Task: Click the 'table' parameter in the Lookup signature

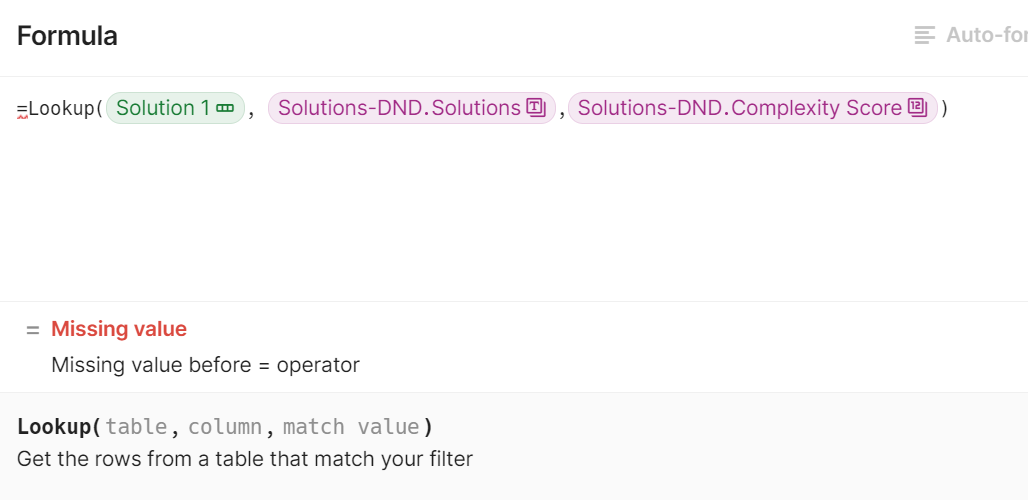Action: pyautogui.click(x=136, y=427)
